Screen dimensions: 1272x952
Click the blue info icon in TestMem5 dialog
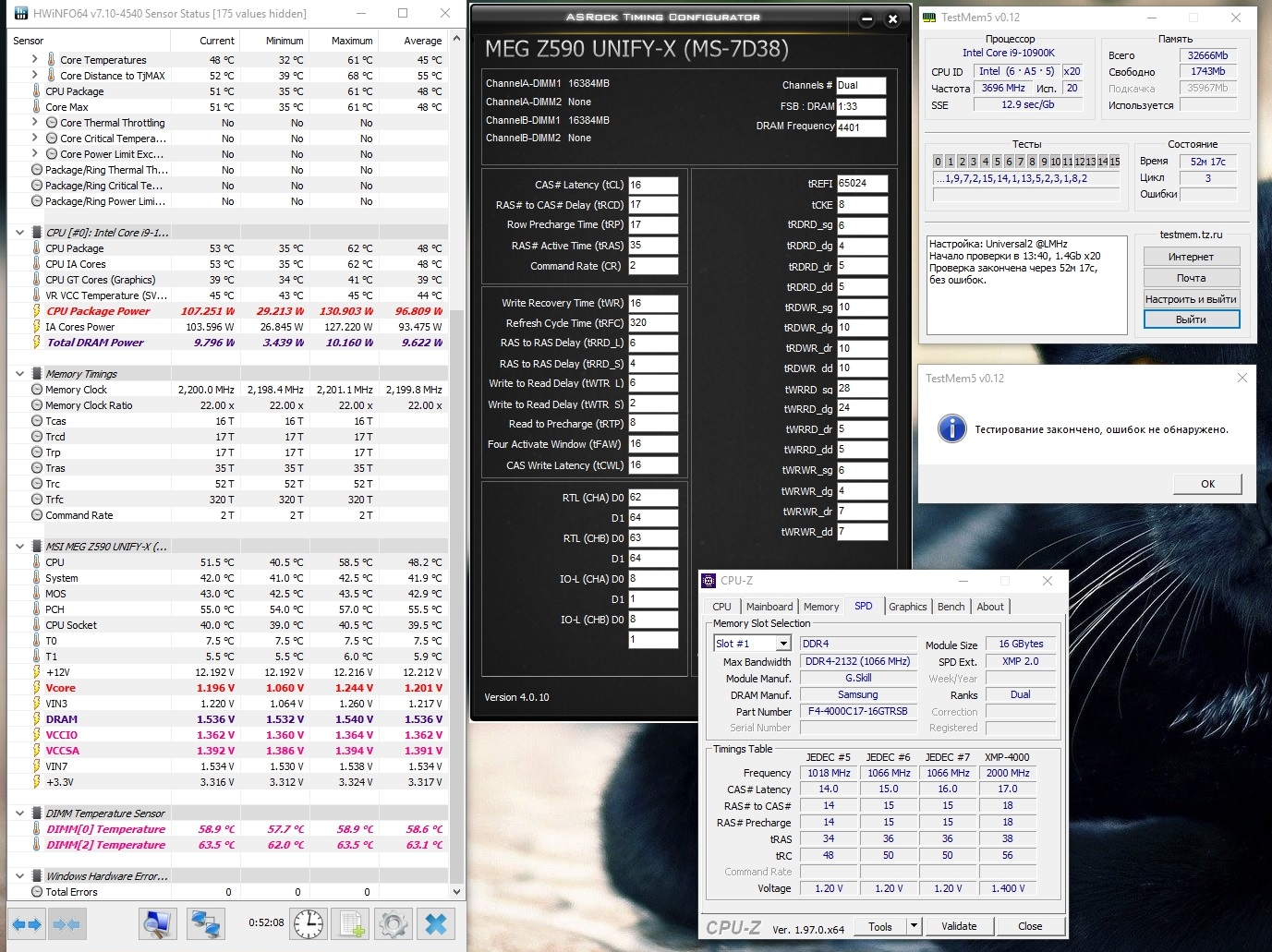[951, 428]
